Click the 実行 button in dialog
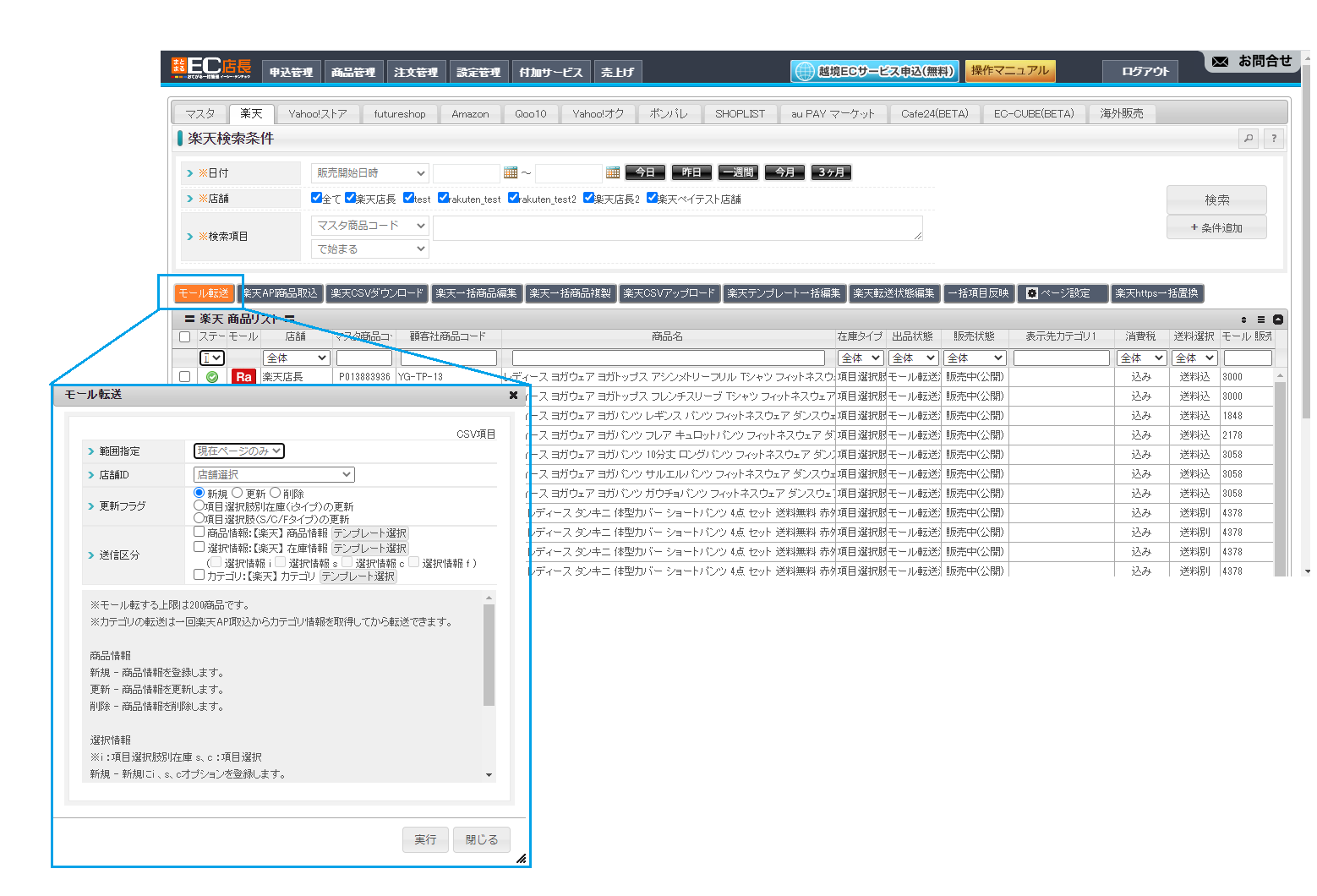The height and width of the screenshot is (896, 1317). tap(425, 839)
